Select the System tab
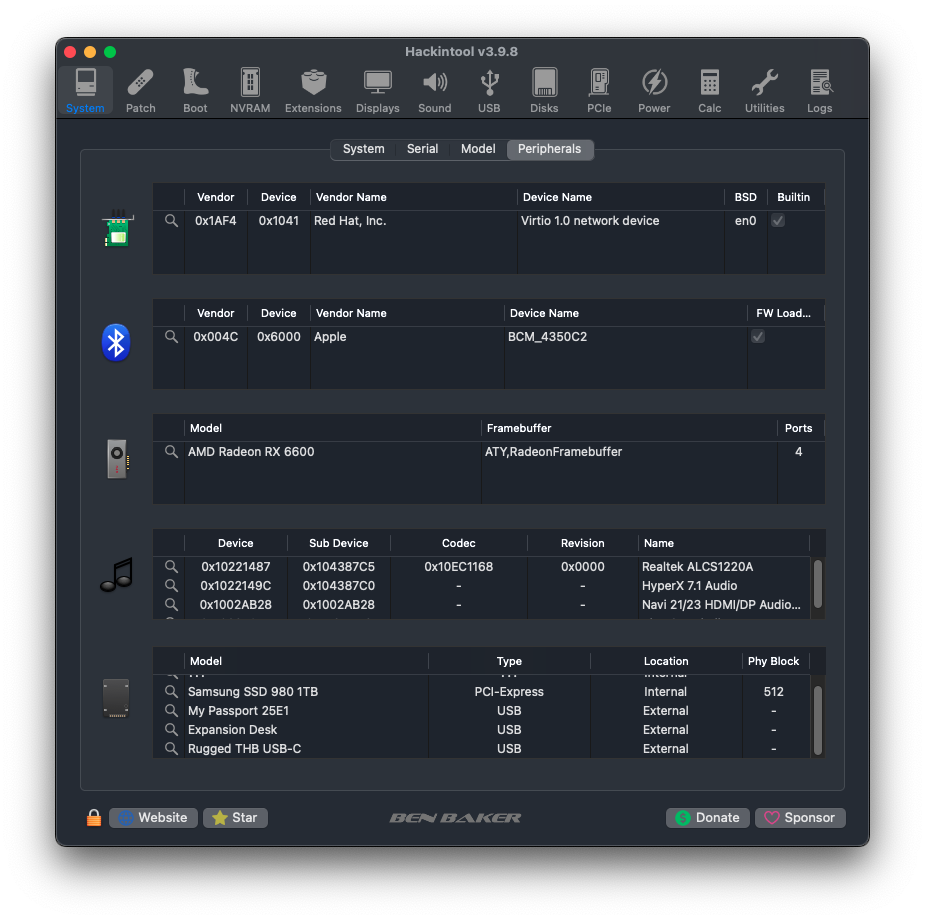The image size is (925, 920). 363,149
